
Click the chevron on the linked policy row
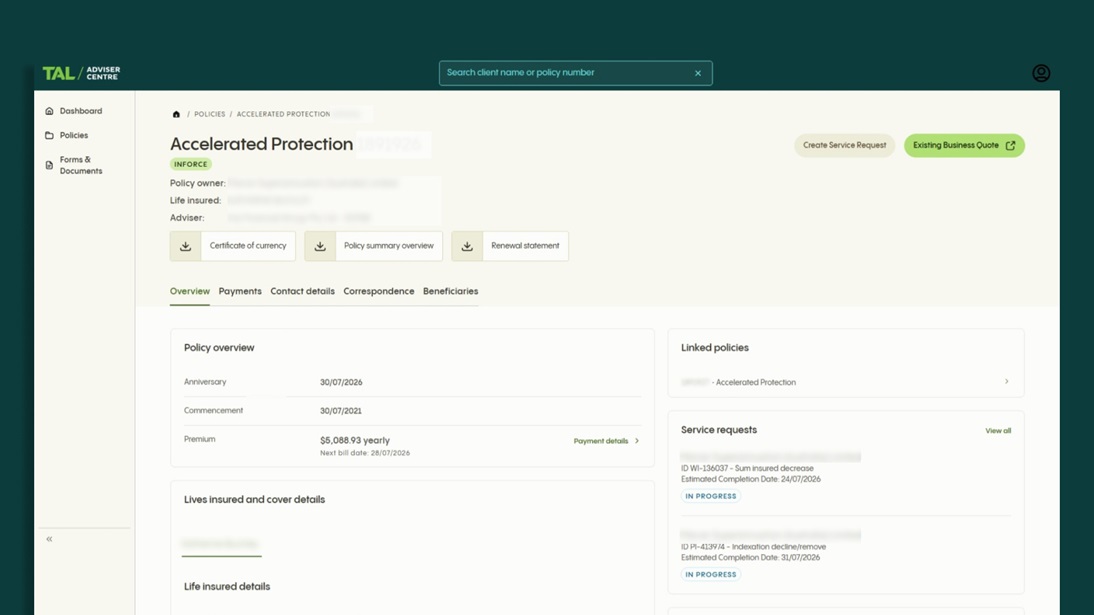point(1006,382)
